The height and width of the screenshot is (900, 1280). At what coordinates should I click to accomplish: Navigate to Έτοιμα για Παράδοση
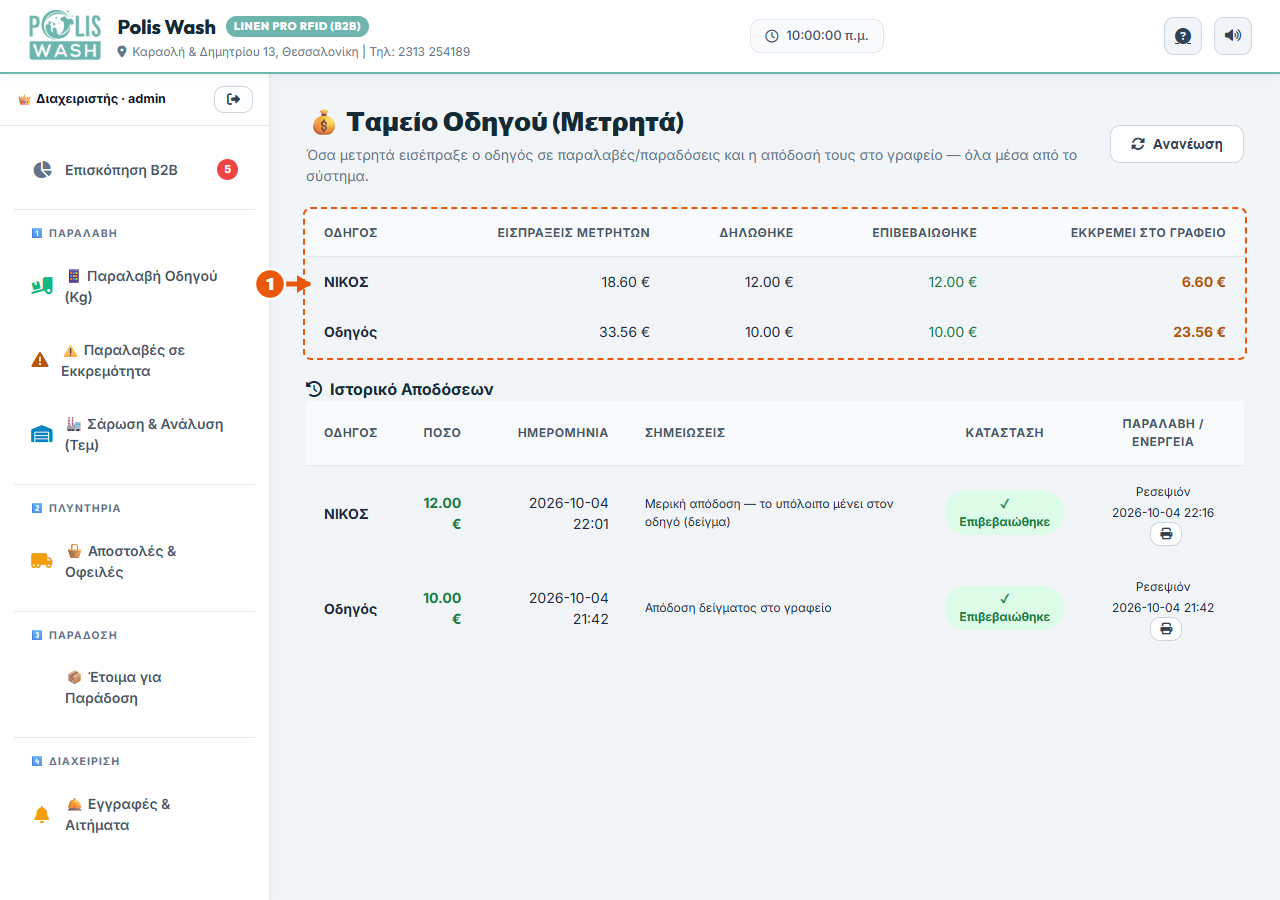point(134,688)
